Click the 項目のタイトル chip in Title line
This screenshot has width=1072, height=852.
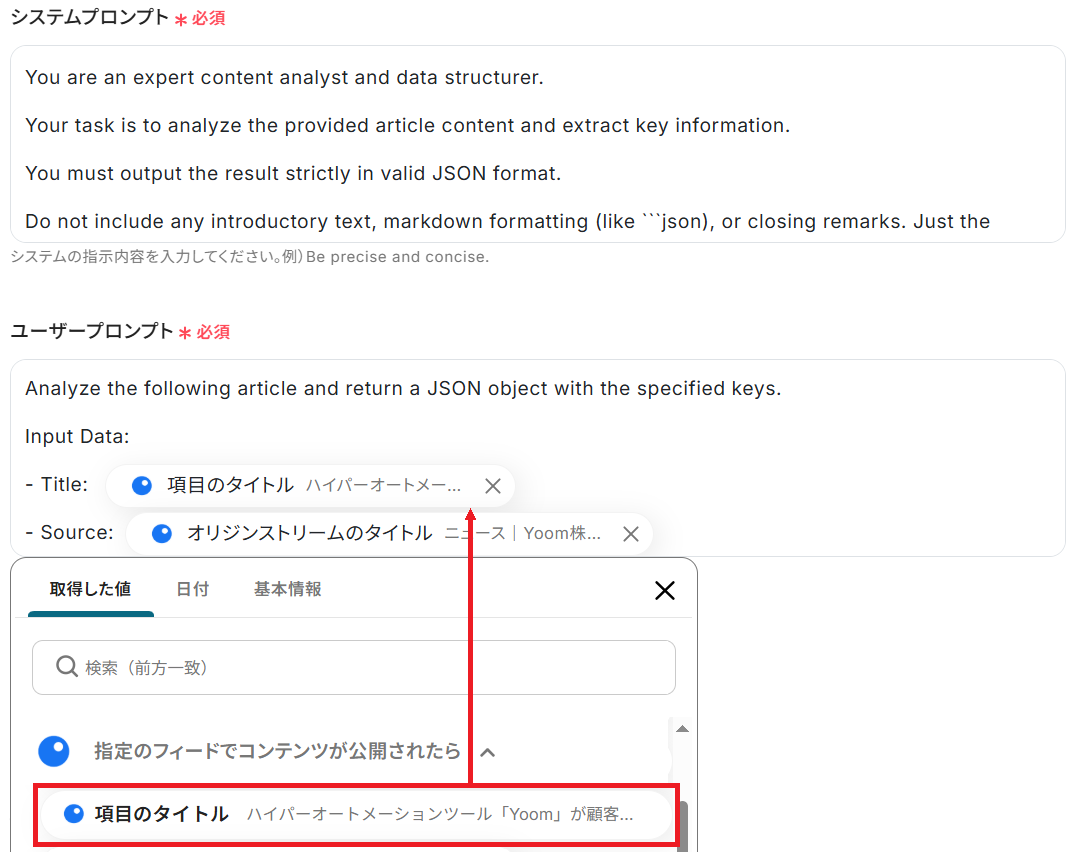310,485
